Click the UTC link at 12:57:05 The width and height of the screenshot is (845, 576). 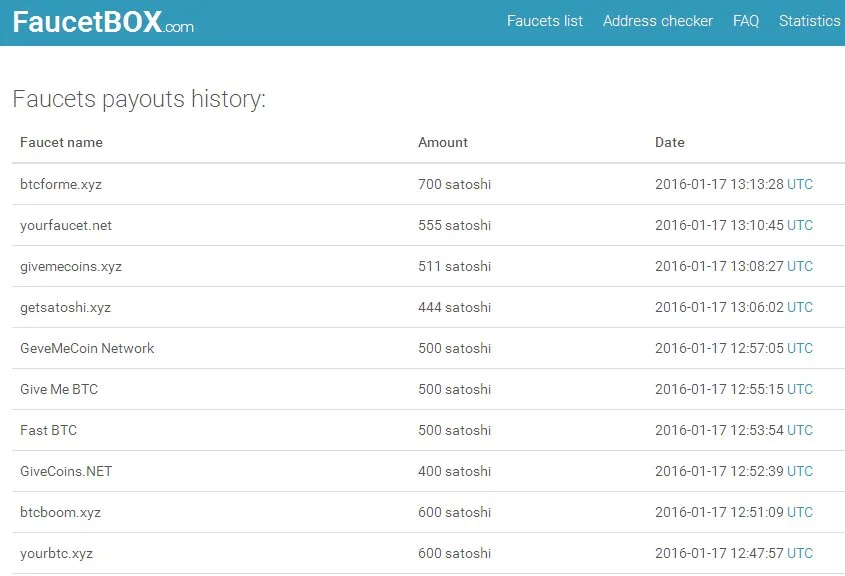click(x=800, y=348)
